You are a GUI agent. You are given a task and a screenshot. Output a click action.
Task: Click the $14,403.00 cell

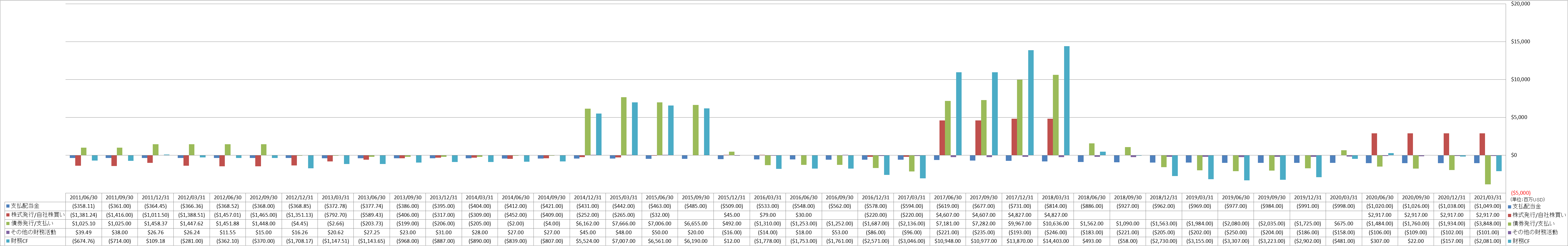point(1056,241)
